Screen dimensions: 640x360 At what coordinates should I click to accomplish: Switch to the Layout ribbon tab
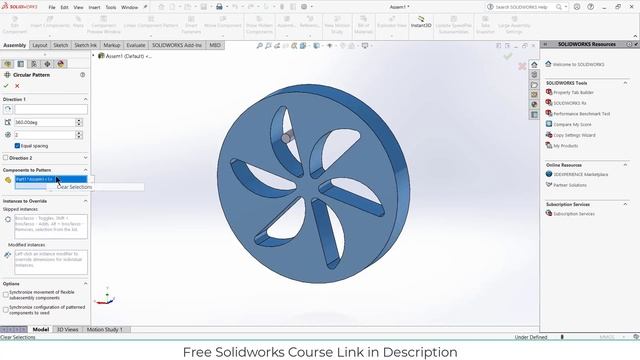pos(40,45)
